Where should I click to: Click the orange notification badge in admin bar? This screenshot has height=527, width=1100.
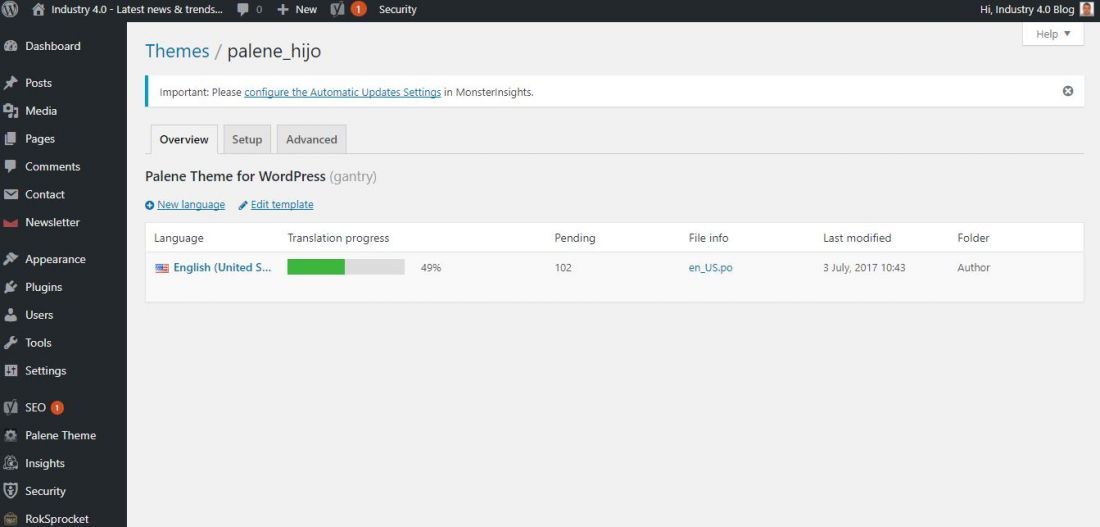point(358,10)
